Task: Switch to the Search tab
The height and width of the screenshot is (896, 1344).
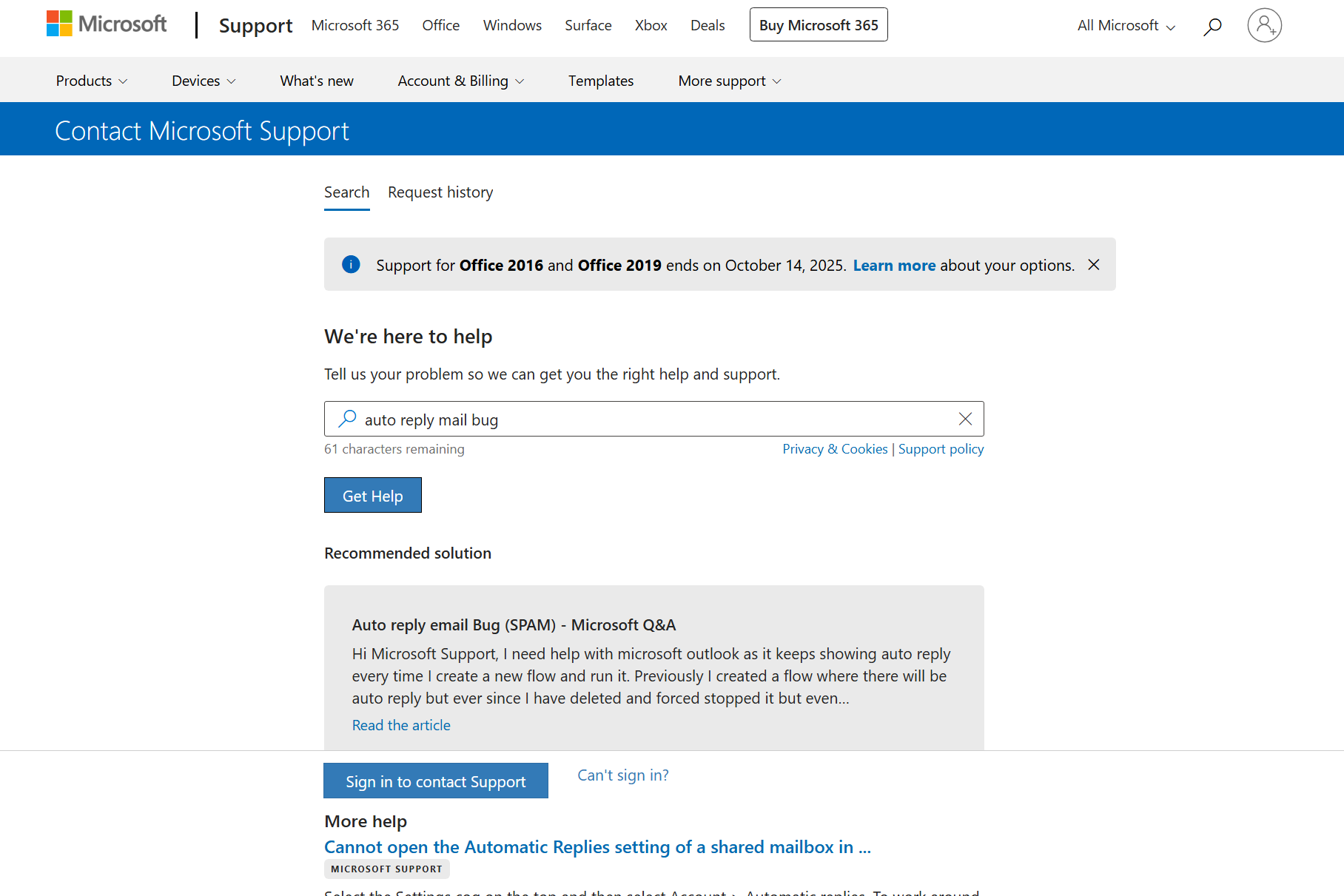Action: pos(347,192)
